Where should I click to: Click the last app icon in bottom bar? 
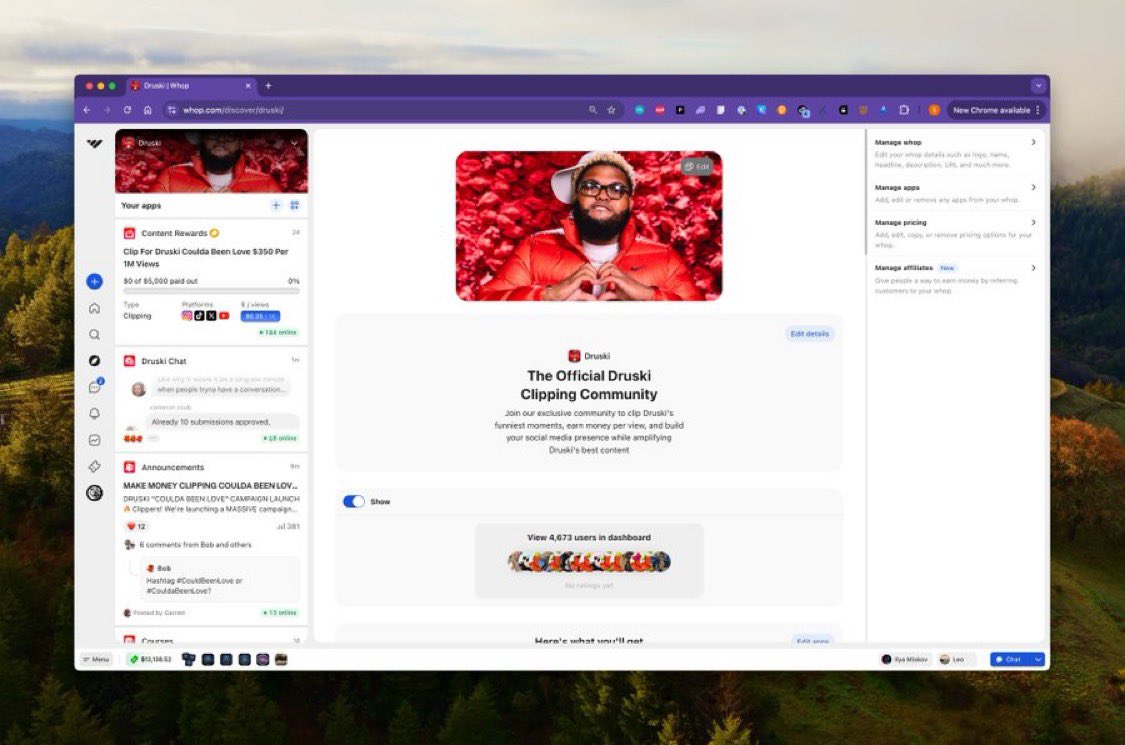point(281,659)
